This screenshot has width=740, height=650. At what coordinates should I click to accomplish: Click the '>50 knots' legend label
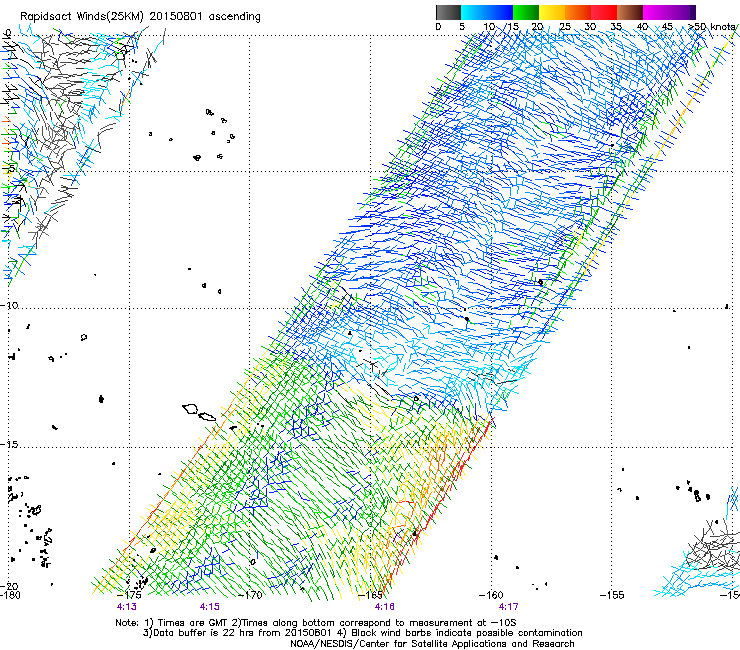pyautogui.click(x=711, y=26)
